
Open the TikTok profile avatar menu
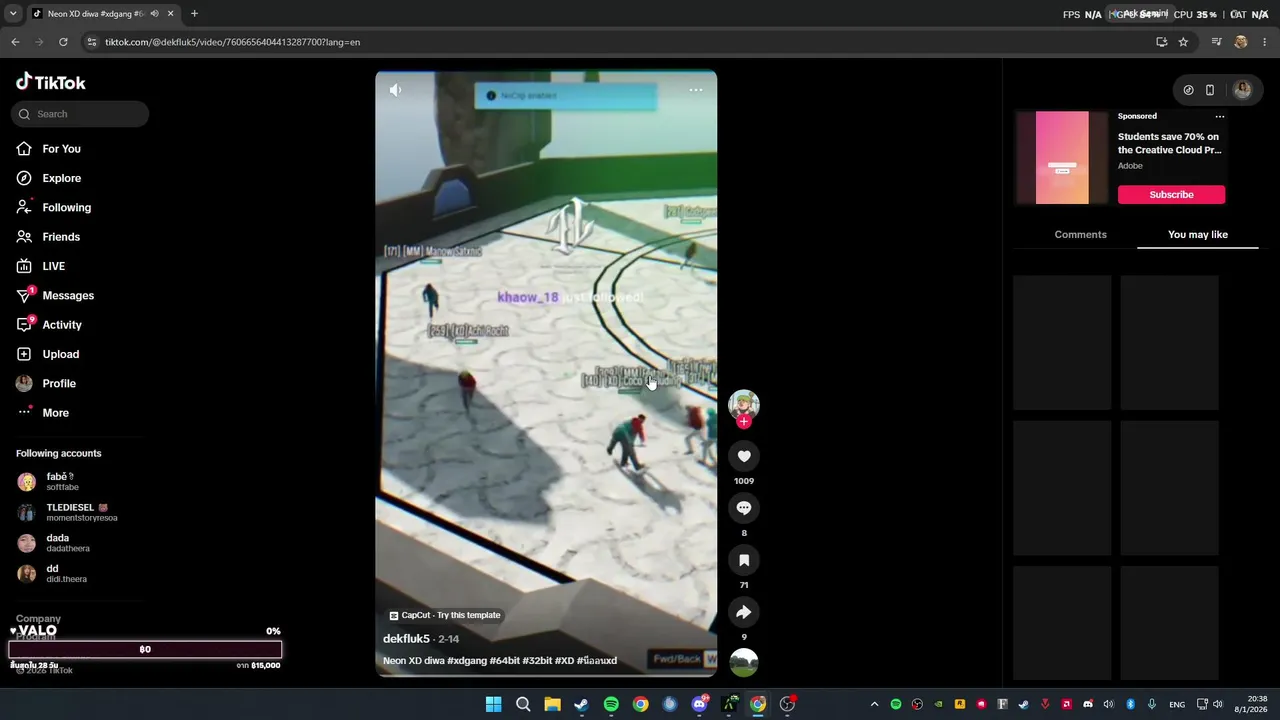[x=1243, y=90]
